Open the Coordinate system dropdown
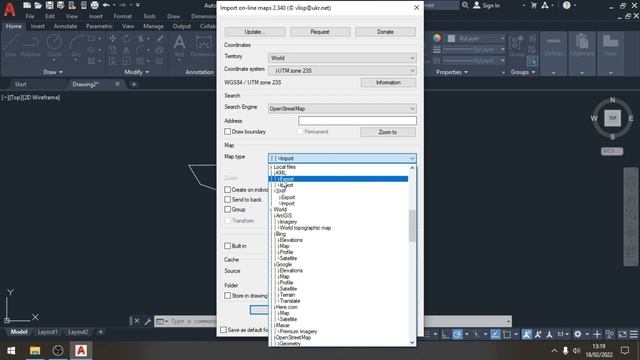Screen dimensions: 640x360 click(x=342, y=71)
